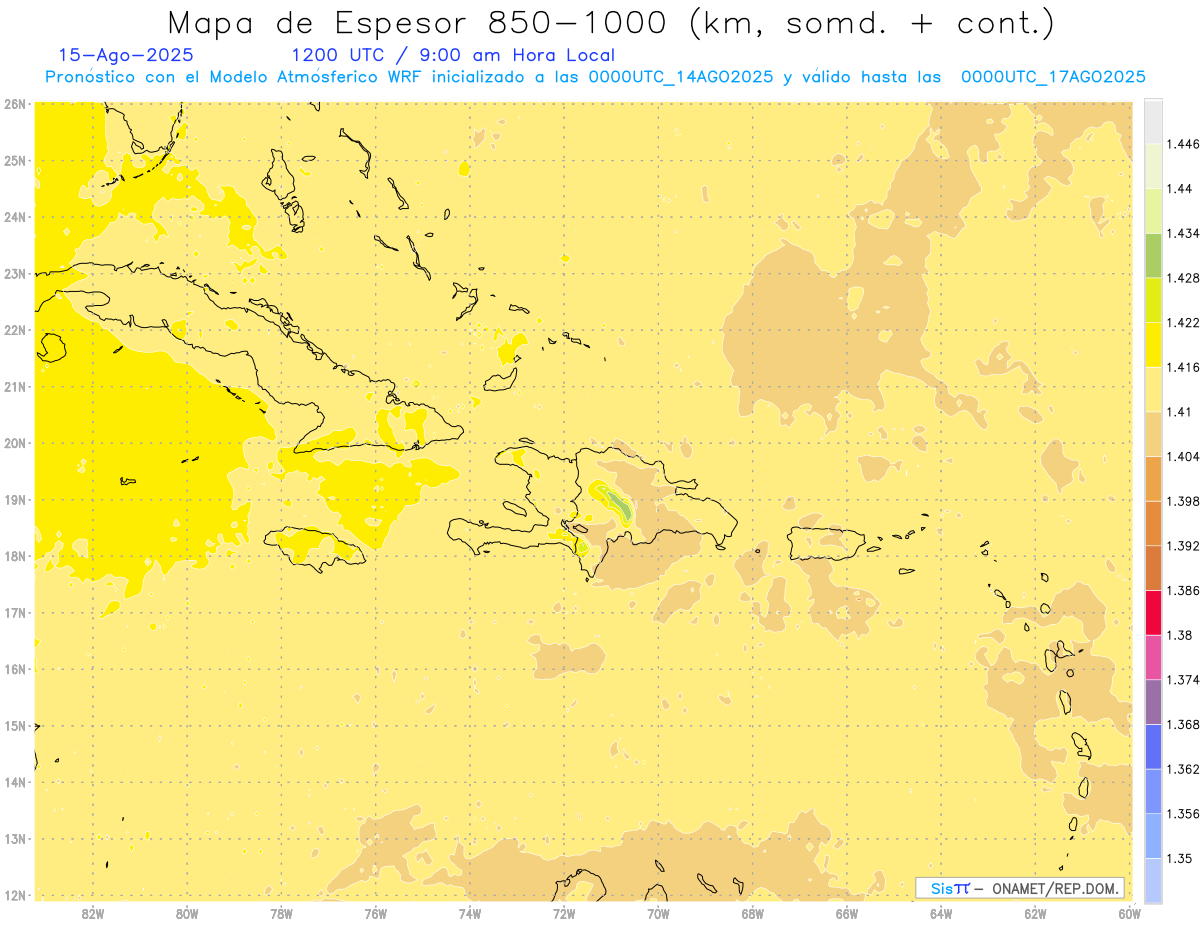The width and height of the screenshot is (1200, 927).
Task: Click the latitude label "24N"
Action: pyautogui.click(x=15, y=217)
